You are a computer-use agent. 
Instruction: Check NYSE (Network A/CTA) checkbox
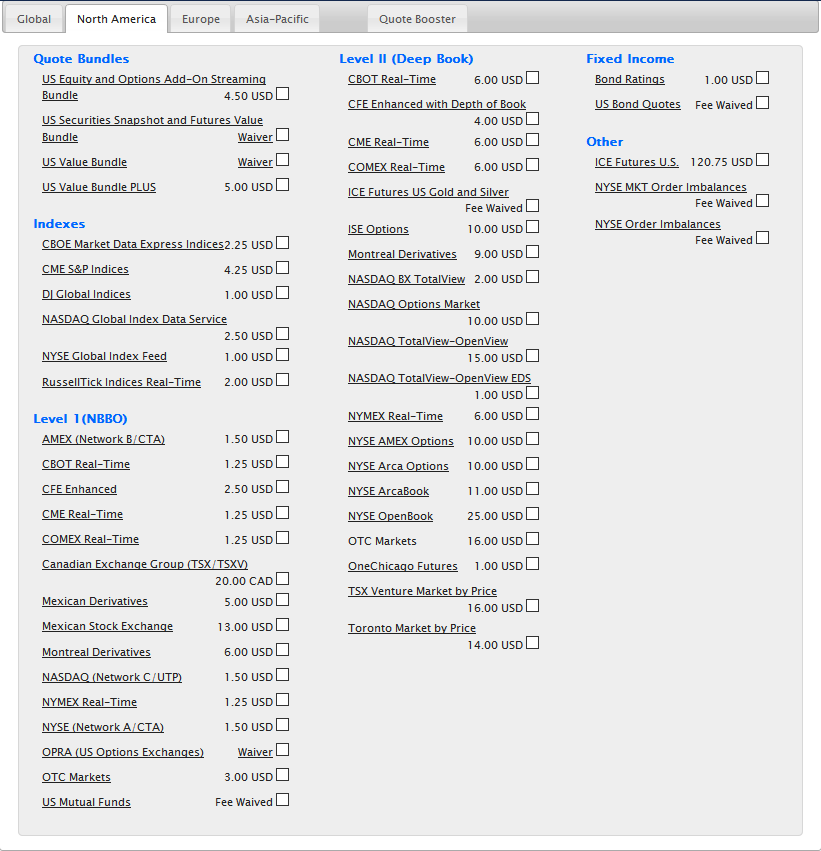[x=282, y=725]
